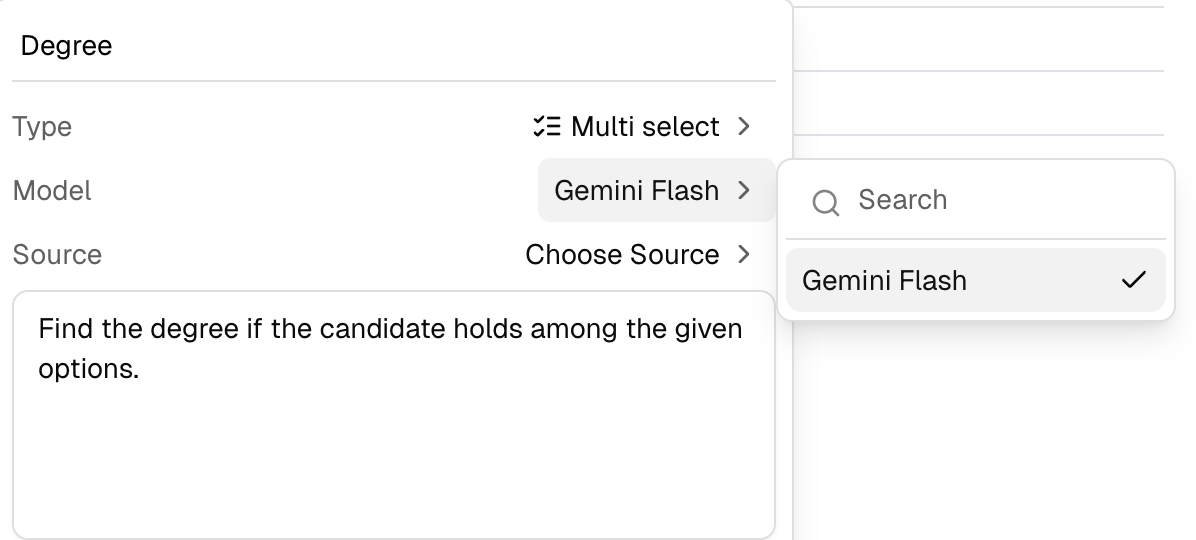Click the multi select checklist icon
The height and width of the screenshot is (540, 1196).
[x=546, y=127]
